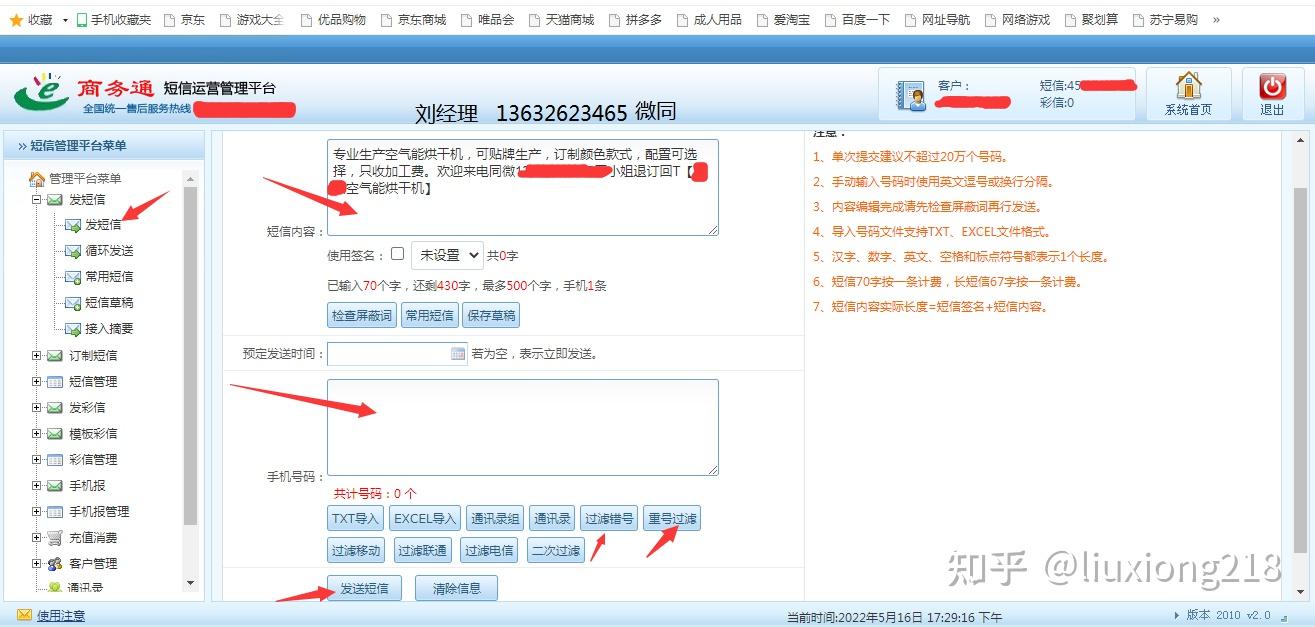Open the bookmarks overflow » chevron
The width and height of the screenshot is (1315, 627).
[x=1216, y=20]
